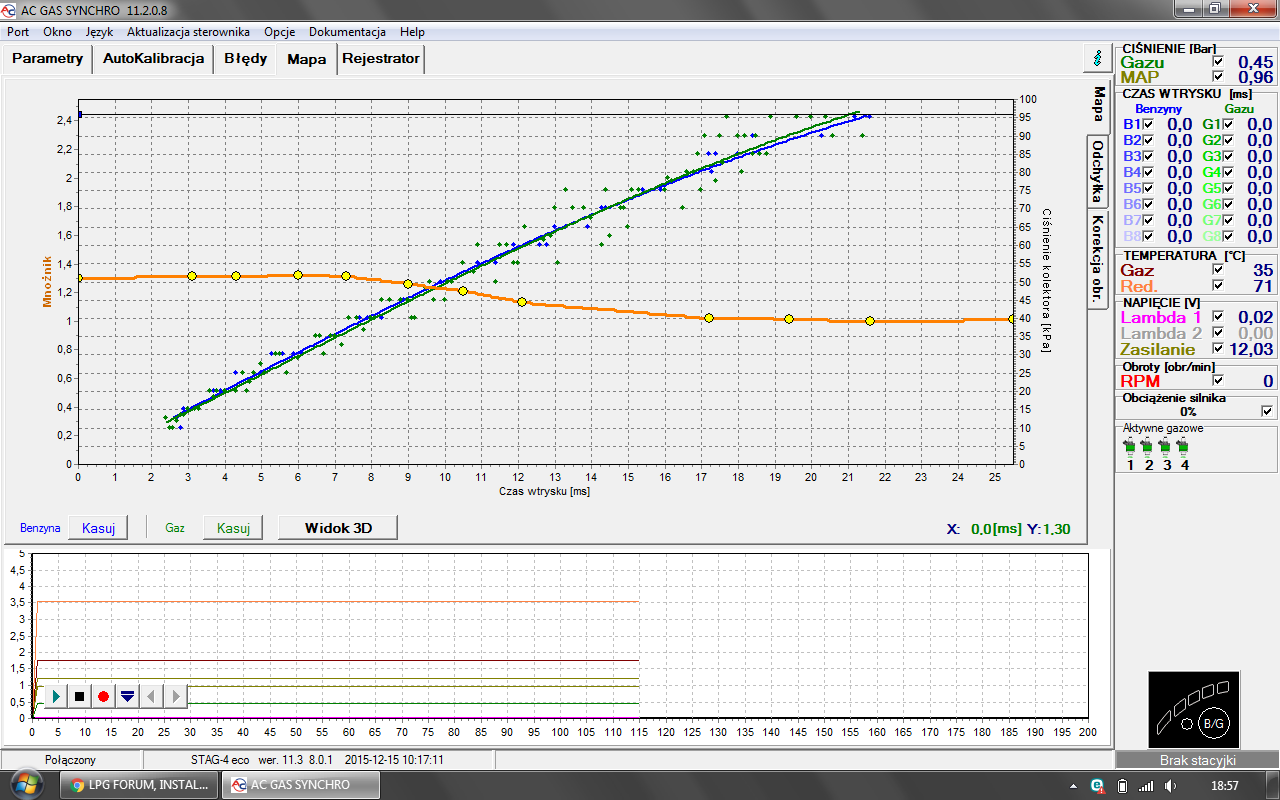Open the Aktualizacja sterownika menu

[x=188, y=32]
